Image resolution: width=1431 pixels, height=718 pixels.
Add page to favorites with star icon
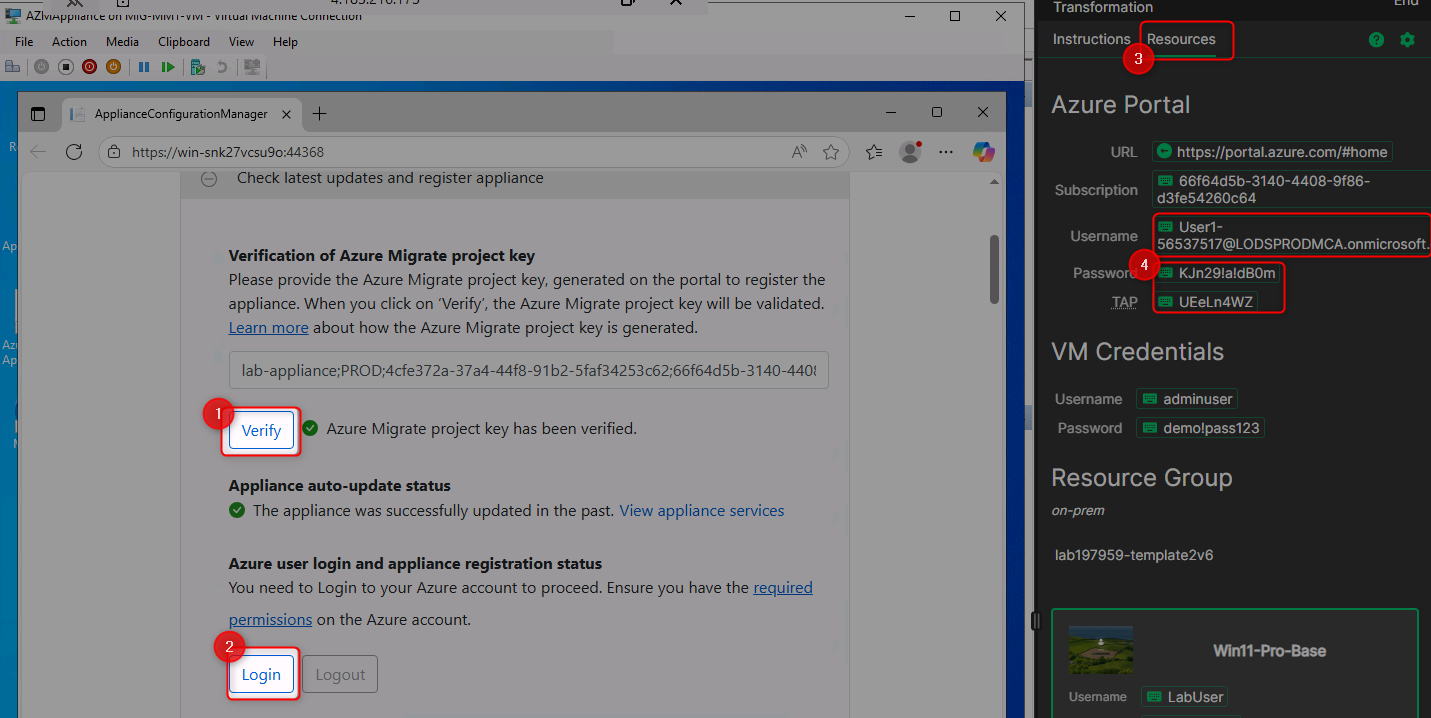click(830, 152)
